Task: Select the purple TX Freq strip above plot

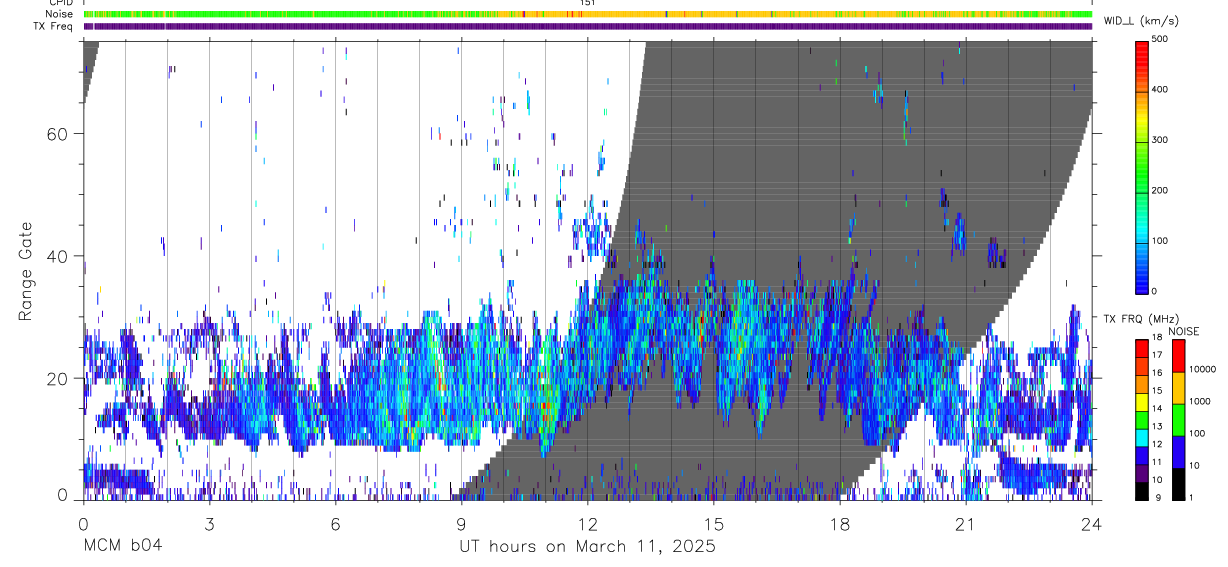Action: pos(588,26)
